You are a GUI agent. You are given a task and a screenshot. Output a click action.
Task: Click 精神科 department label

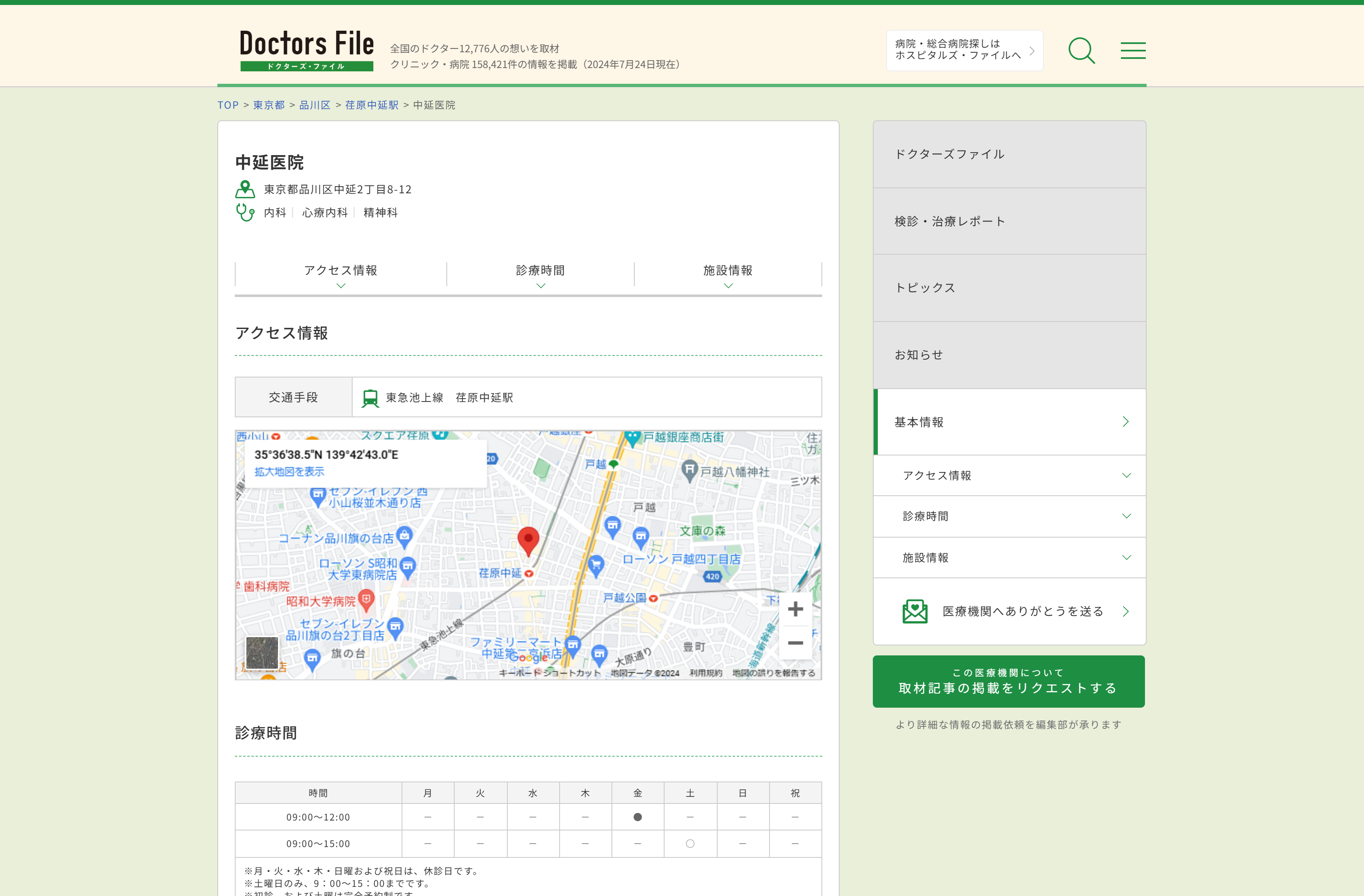pos(380,212)
